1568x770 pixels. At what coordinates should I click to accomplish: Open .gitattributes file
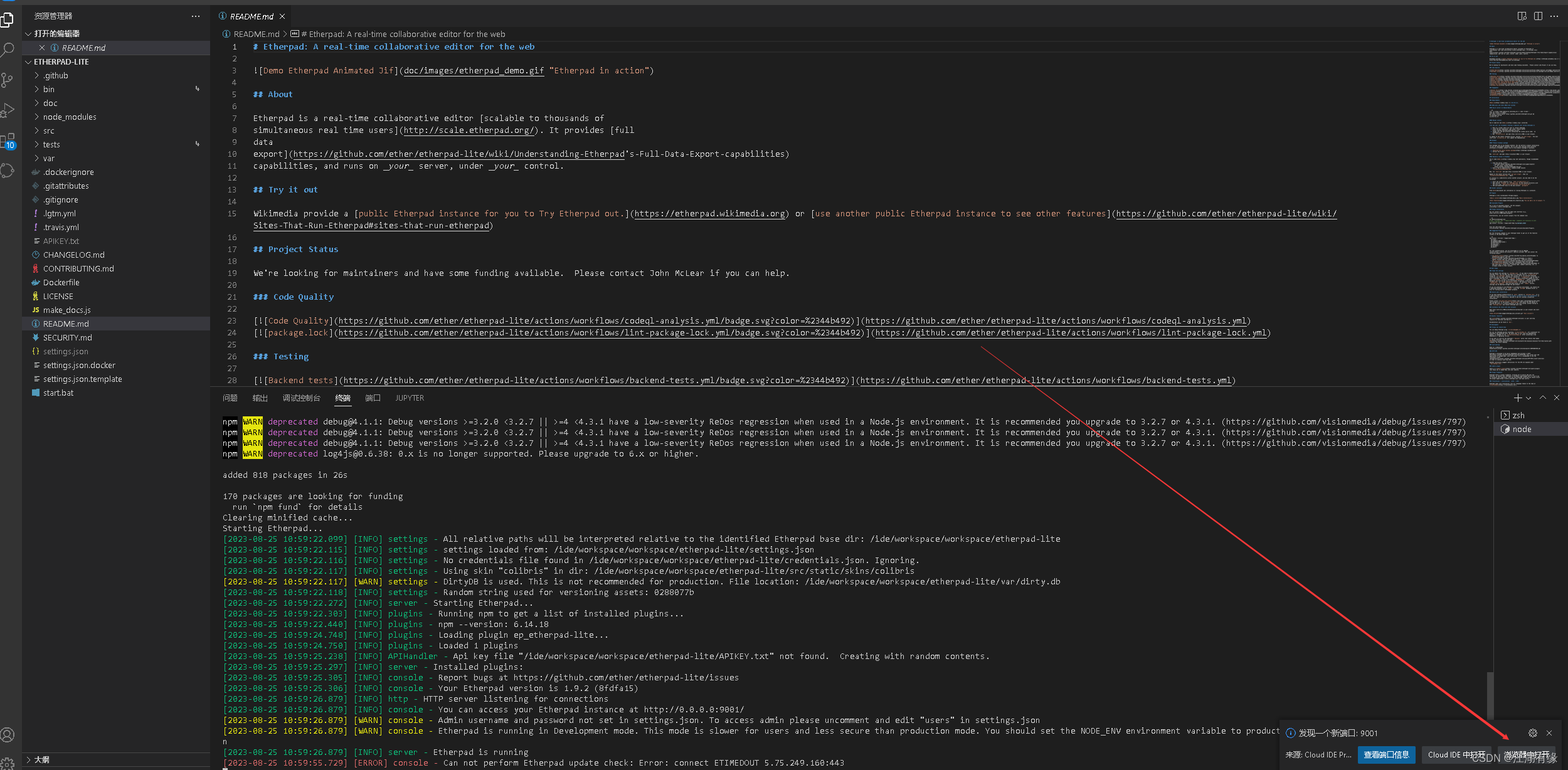[x=116, y=186]
